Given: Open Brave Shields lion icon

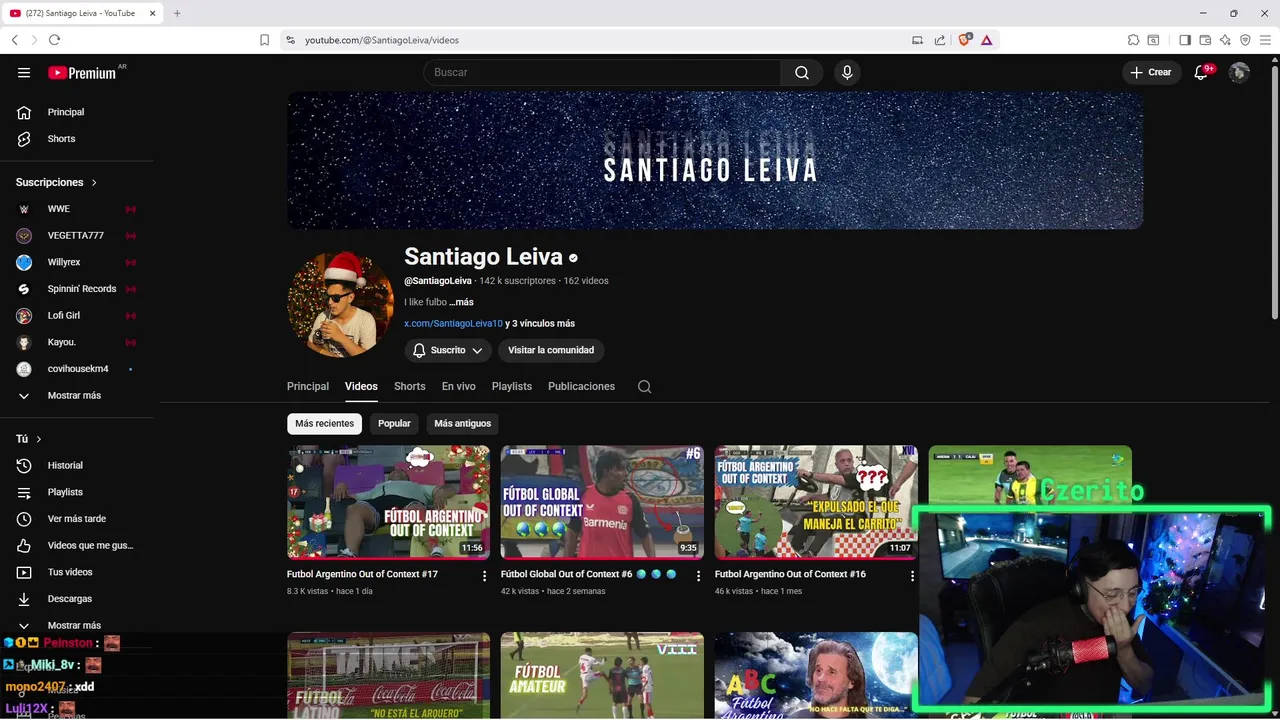Looking at the screenshot, I should click(965, 40).
